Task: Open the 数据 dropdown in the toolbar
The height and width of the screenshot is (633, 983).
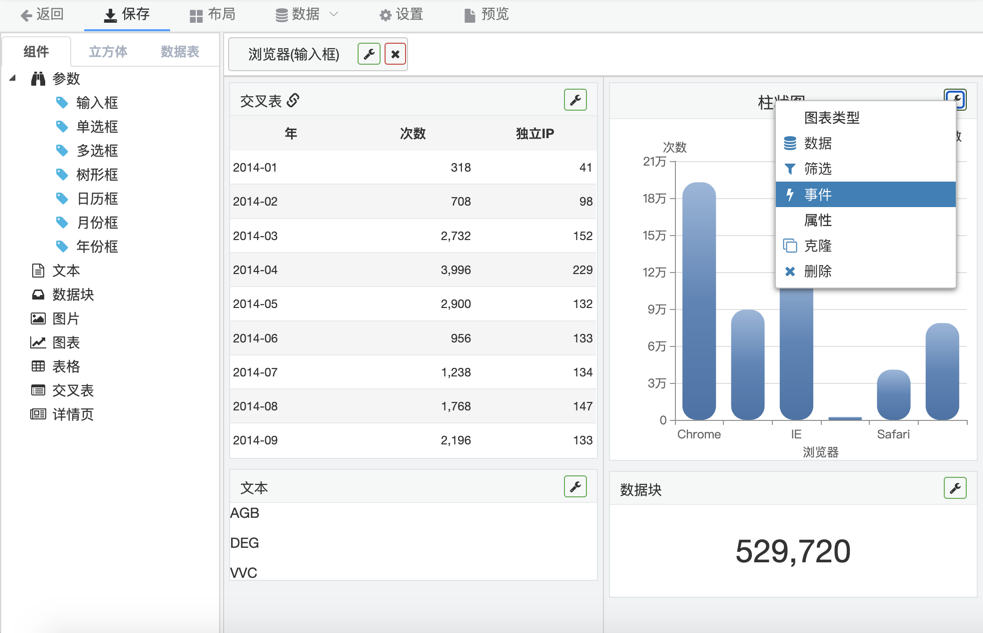Action: [307, 15]
